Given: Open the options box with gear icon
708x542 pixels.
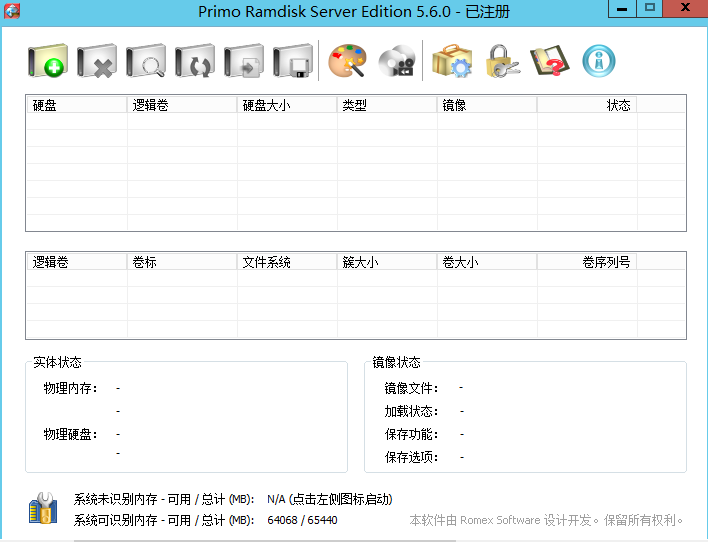Looking at the screenshot, I should [x=452, y=61].
